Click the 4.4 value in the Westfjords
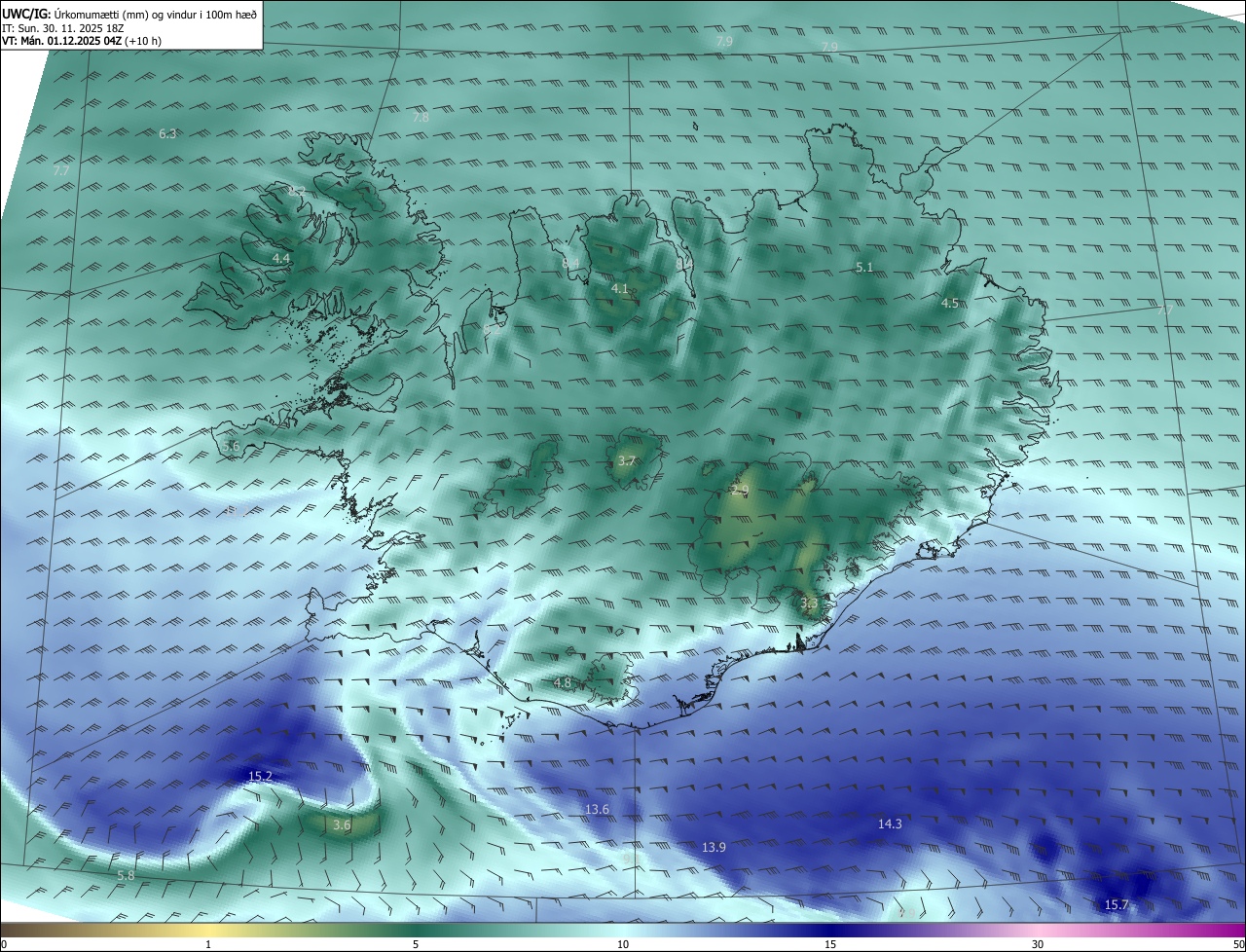The width and height of the screenshot is (1246, 952). click(x=281, y=258)
